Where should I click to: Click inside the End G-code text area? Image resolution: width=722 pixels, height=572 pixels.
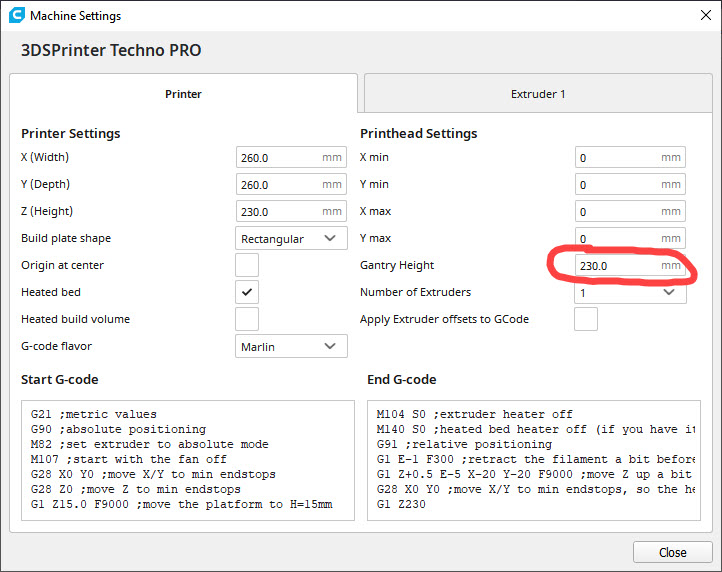click(x=534, y=460)
